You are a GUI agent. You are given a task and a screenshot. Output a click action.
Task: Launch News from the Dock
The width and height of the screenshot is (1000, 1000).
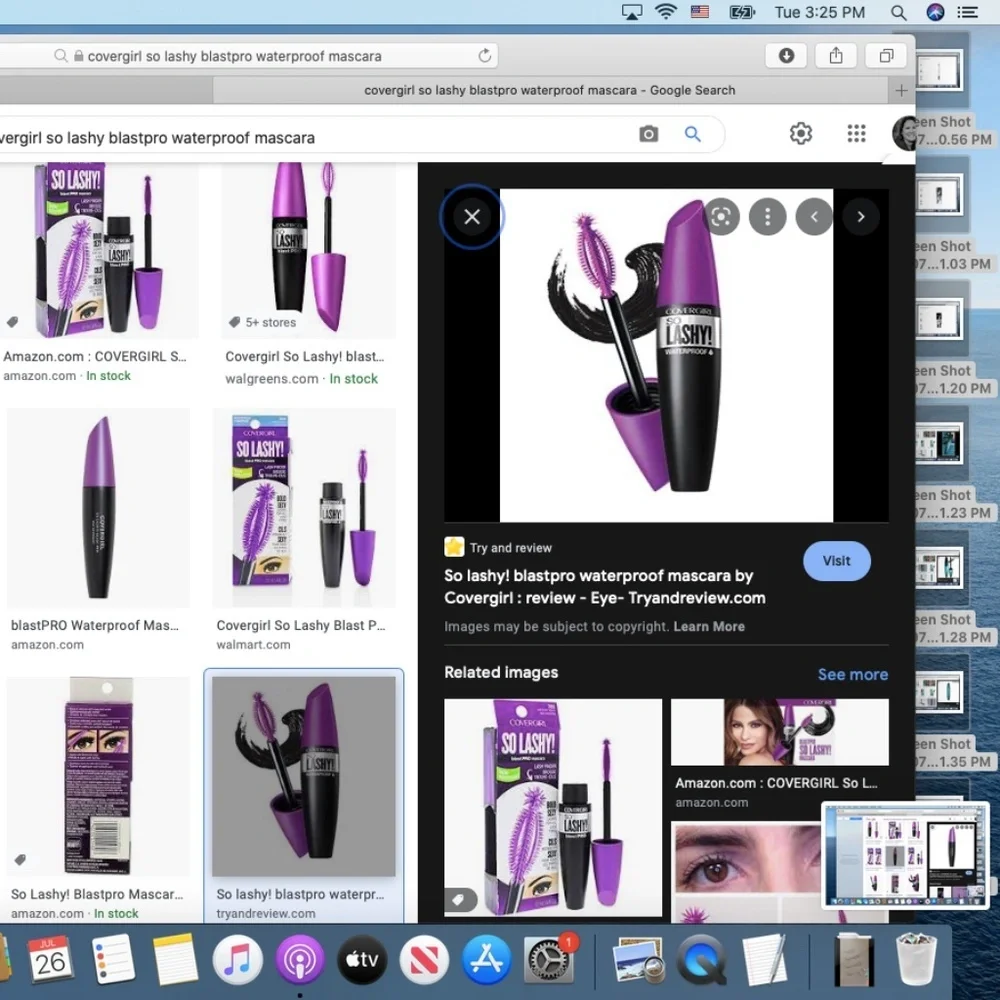pos(424,959)
